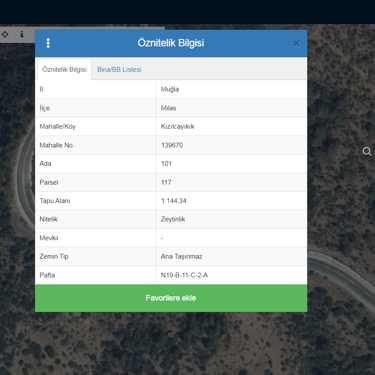This screenshot has height=375, width=375.
Task: Close the Öznitelik Bilgisi dialog
Action: pyautogui.click(x=296, y=43)
